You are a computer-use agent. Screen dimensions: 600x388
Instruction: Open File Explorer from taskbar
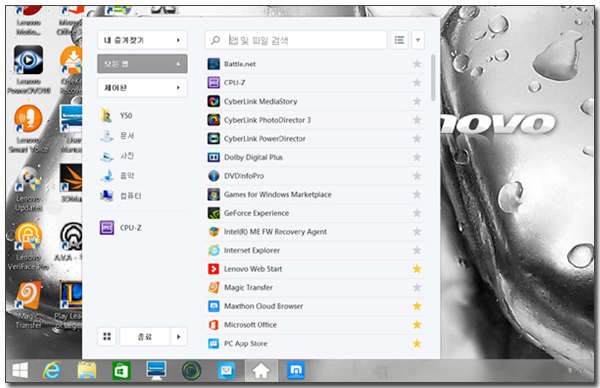[87, 370]
